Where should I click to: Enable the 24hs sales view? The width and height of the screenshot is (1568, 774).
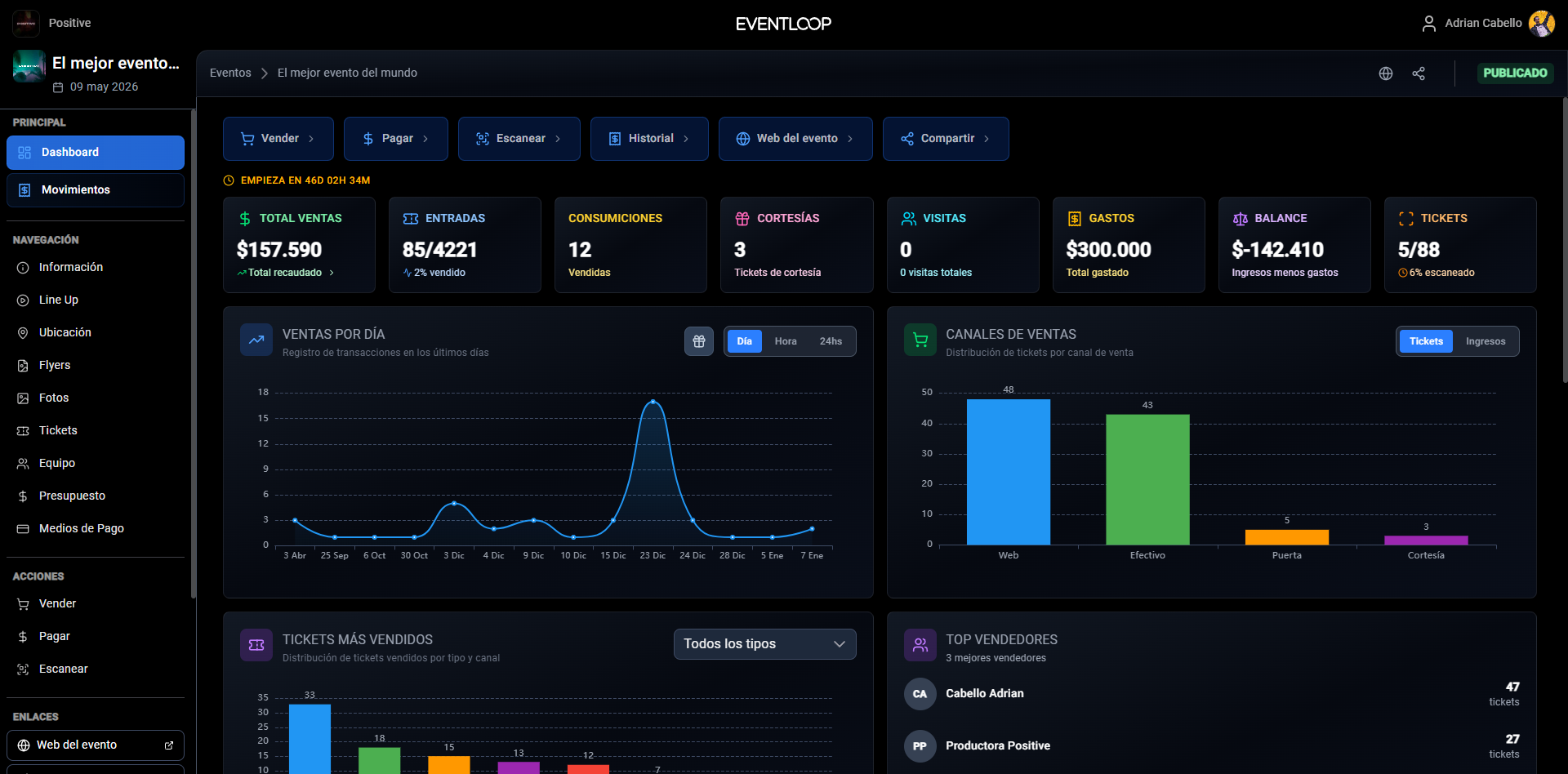click(831, 341)
